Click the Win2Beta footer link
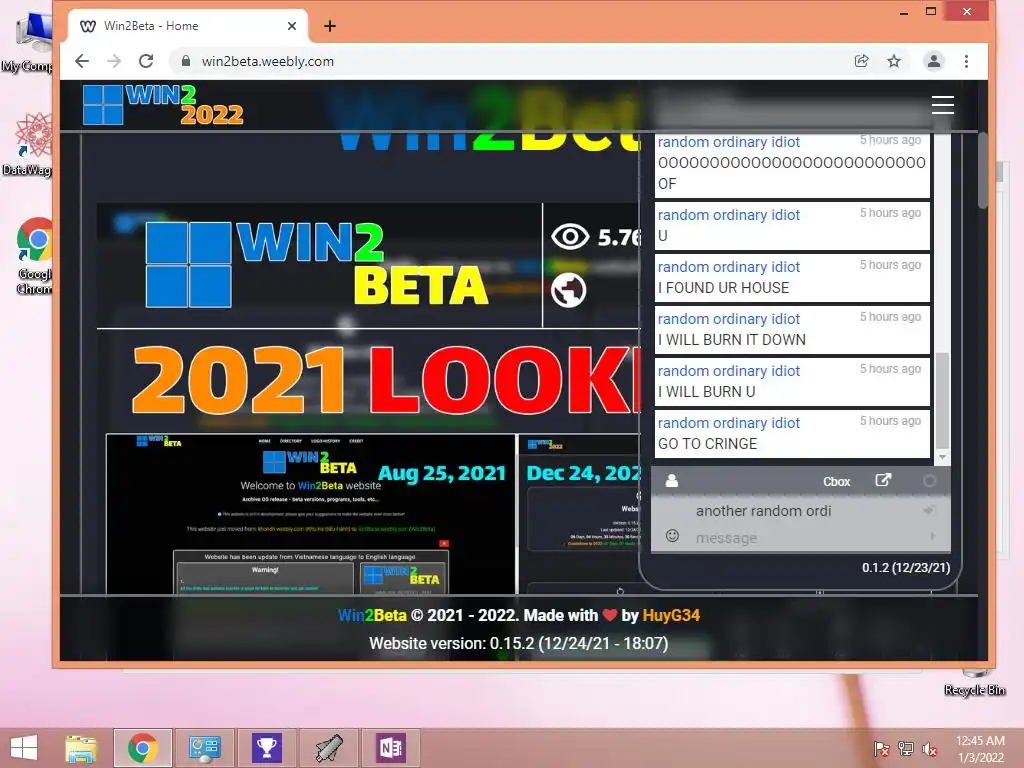The image size is (1024, 768). point(372,616)
